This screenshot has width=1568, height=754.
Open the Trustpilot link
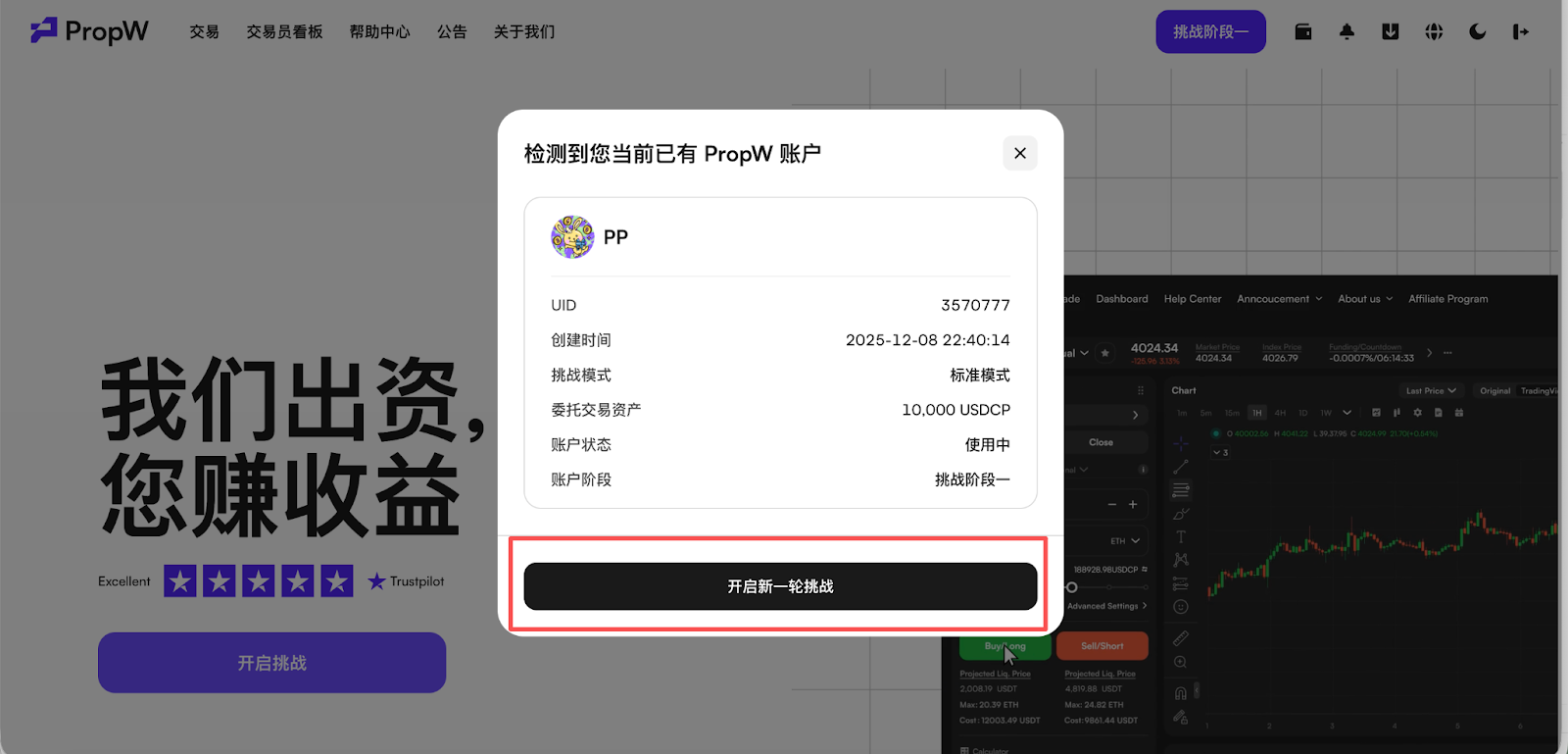pyautogui.click(x=406, y=581)
